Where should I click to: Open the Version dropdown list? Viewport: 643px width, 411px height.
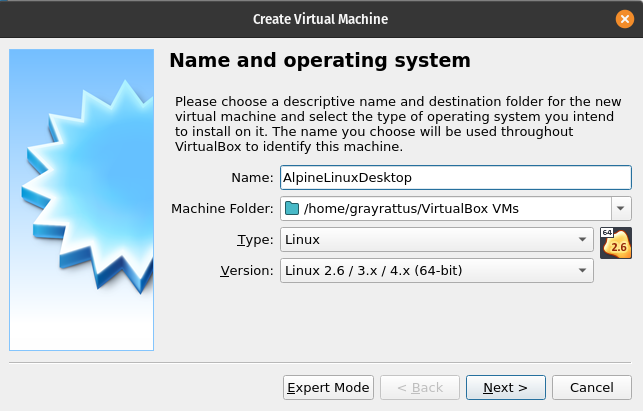click(437, 271)
